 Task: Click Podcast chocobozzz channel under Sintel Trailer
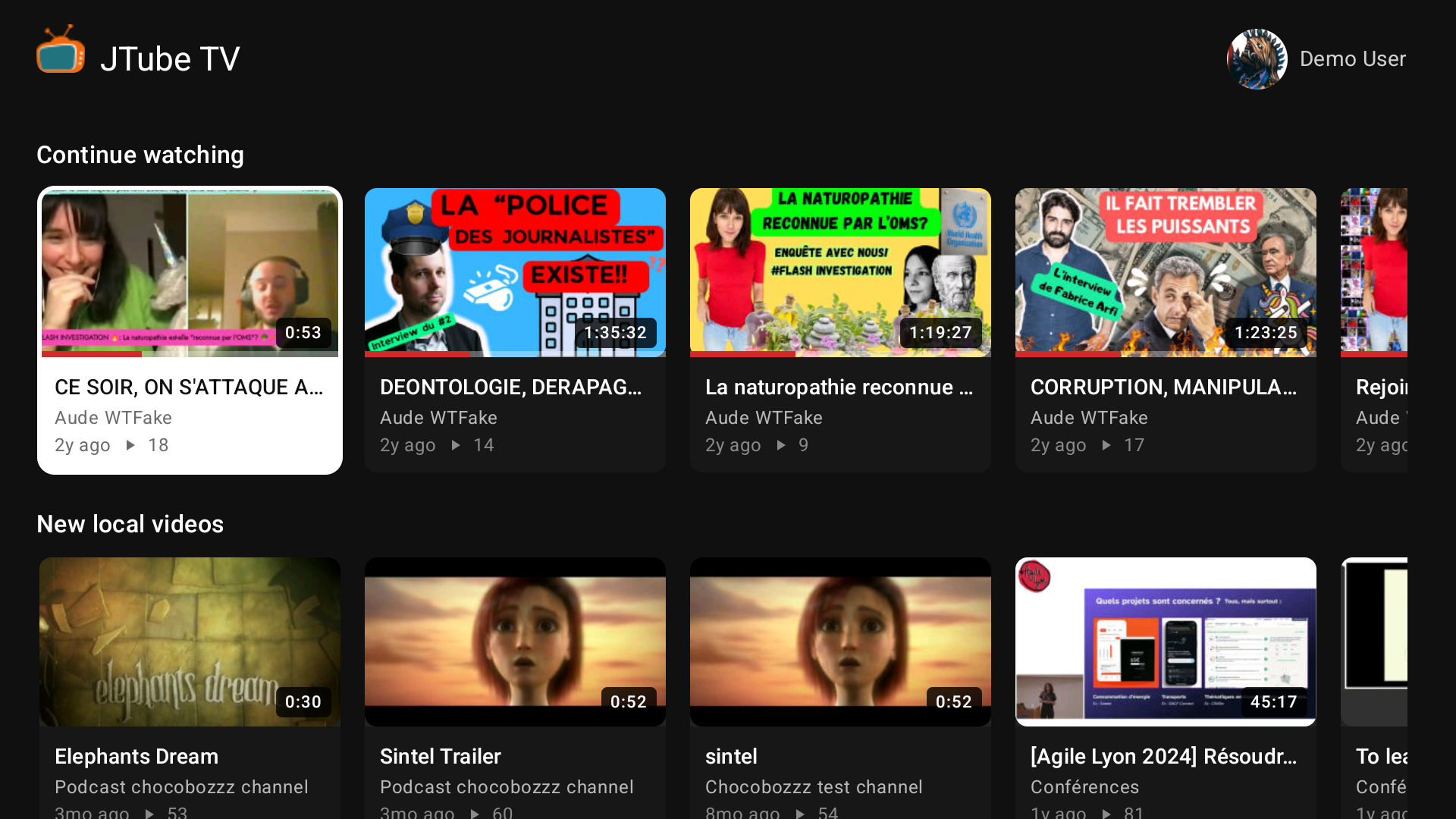coord(507,787)
